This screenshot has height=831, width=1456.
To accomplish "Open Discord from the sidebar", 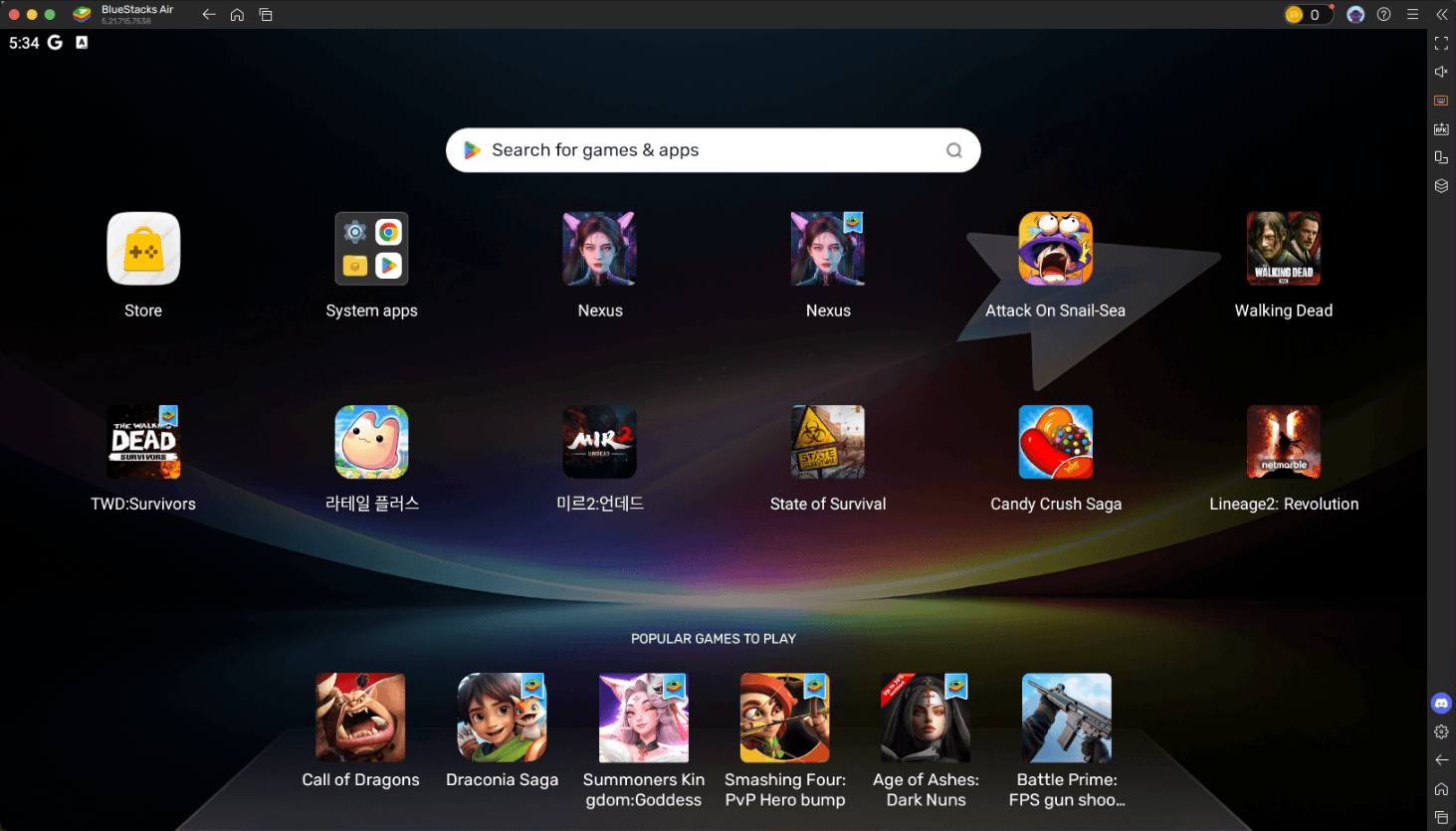I will pos(1441,703).
